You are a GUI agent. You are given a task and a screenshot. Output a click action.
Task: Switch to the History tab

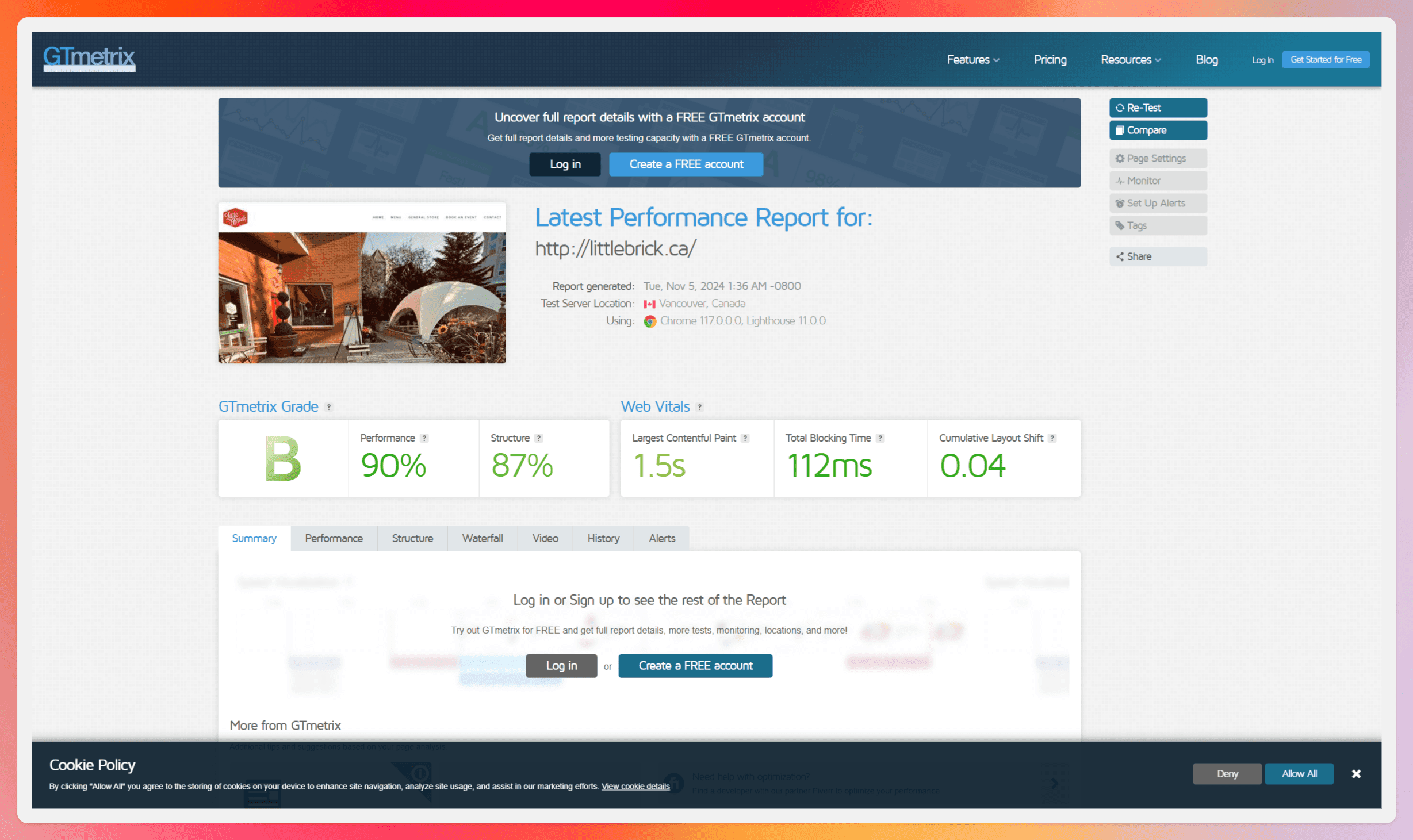[603, 538]
